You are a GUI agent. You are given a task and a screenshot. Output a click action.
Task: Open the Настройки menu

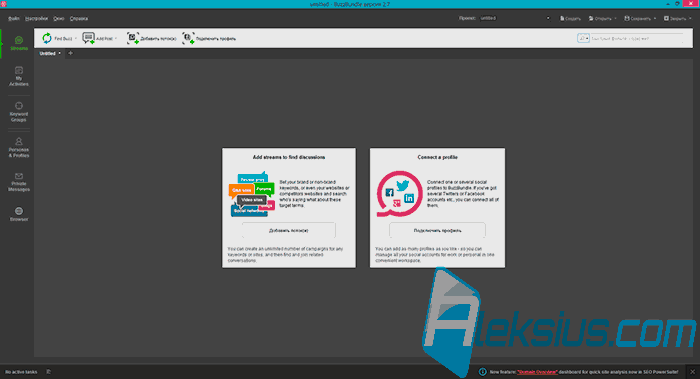[36, 18]
